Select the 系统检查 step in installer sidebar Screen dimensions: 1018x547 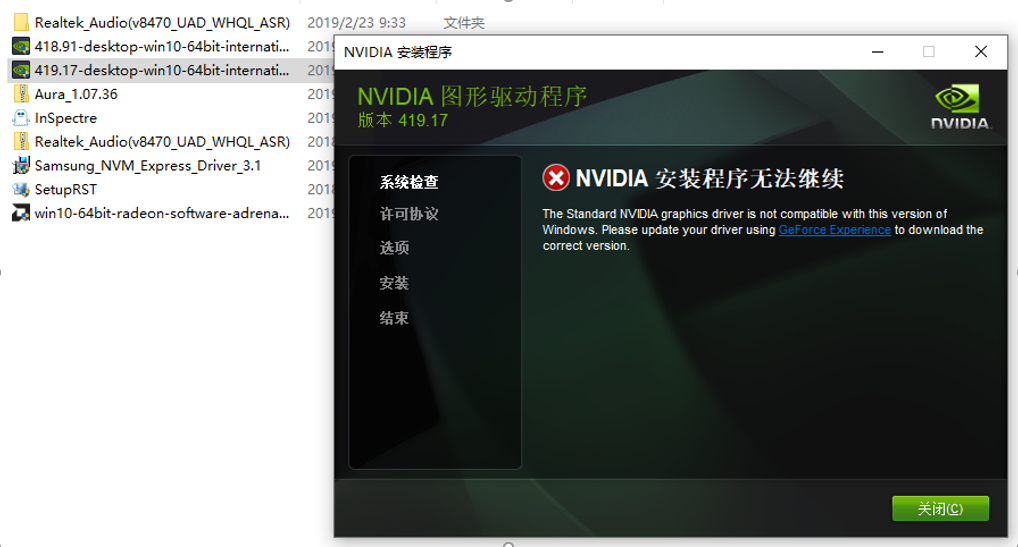click(x=409, y=182)
